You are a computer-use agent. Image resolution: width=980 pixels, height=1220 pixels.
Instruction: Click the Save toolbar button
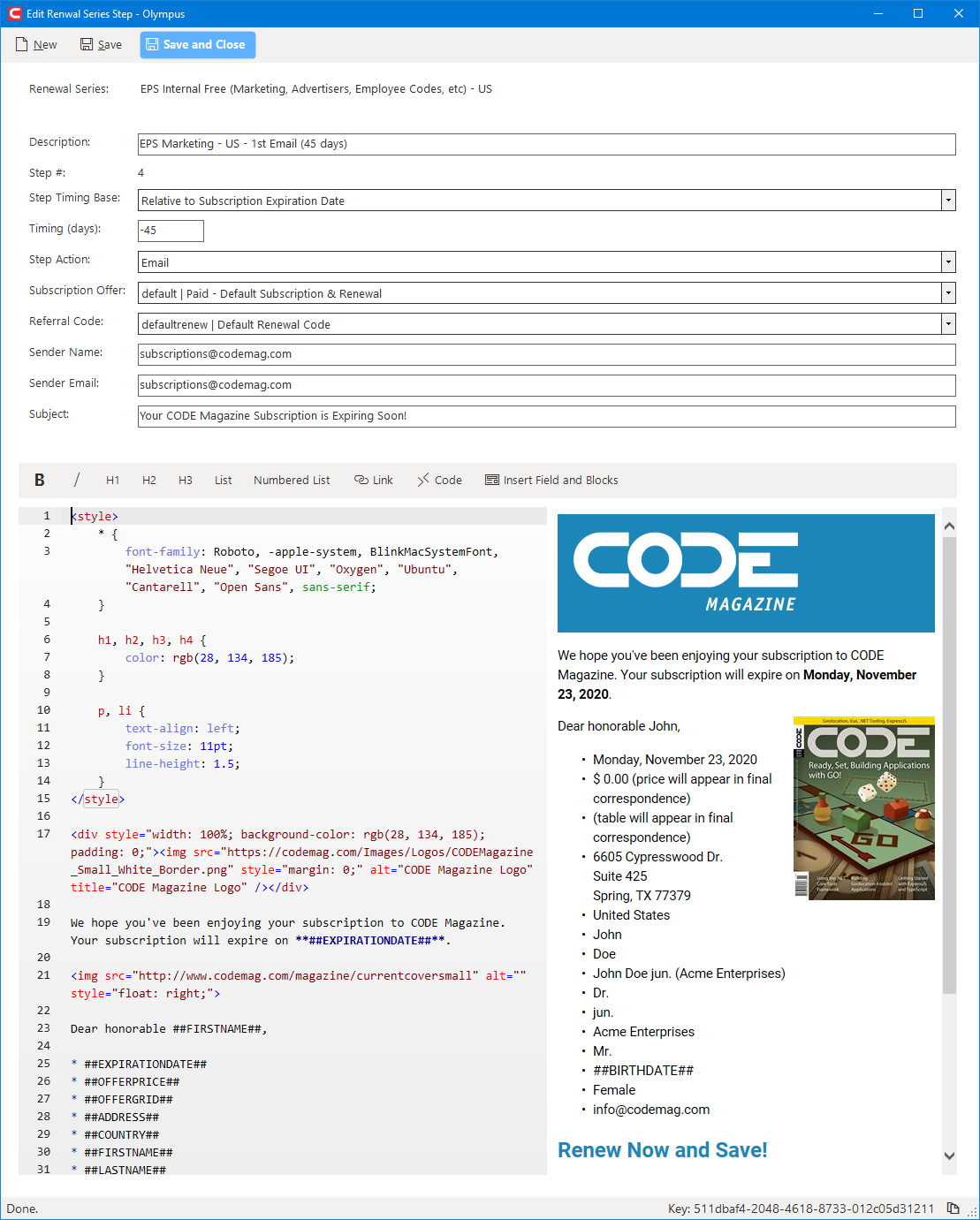point(101,45)
